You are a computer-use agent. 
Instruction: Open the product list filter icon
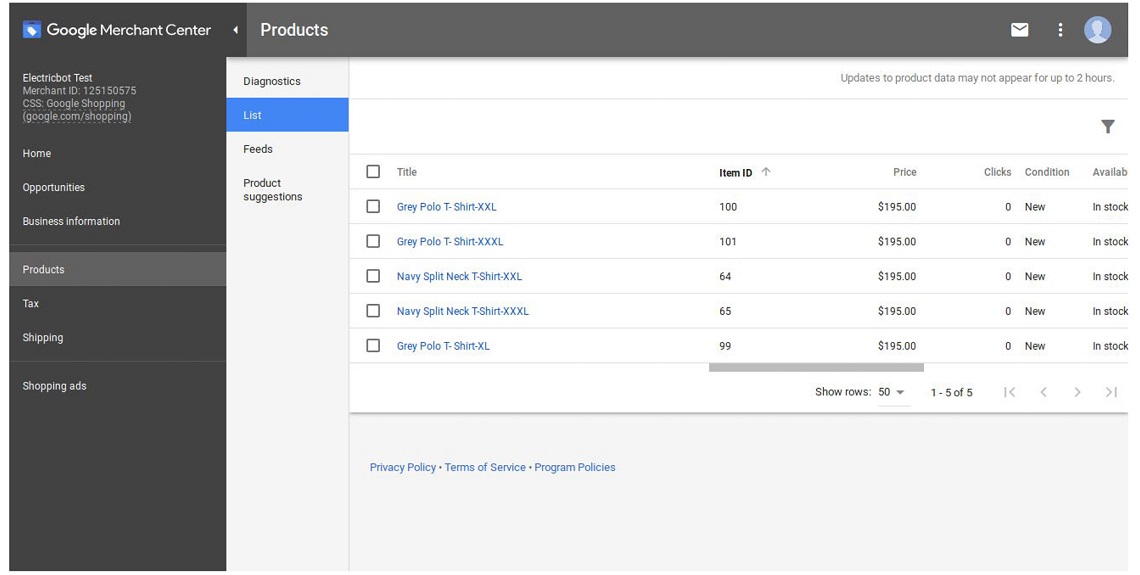(x=1107, y=126)
